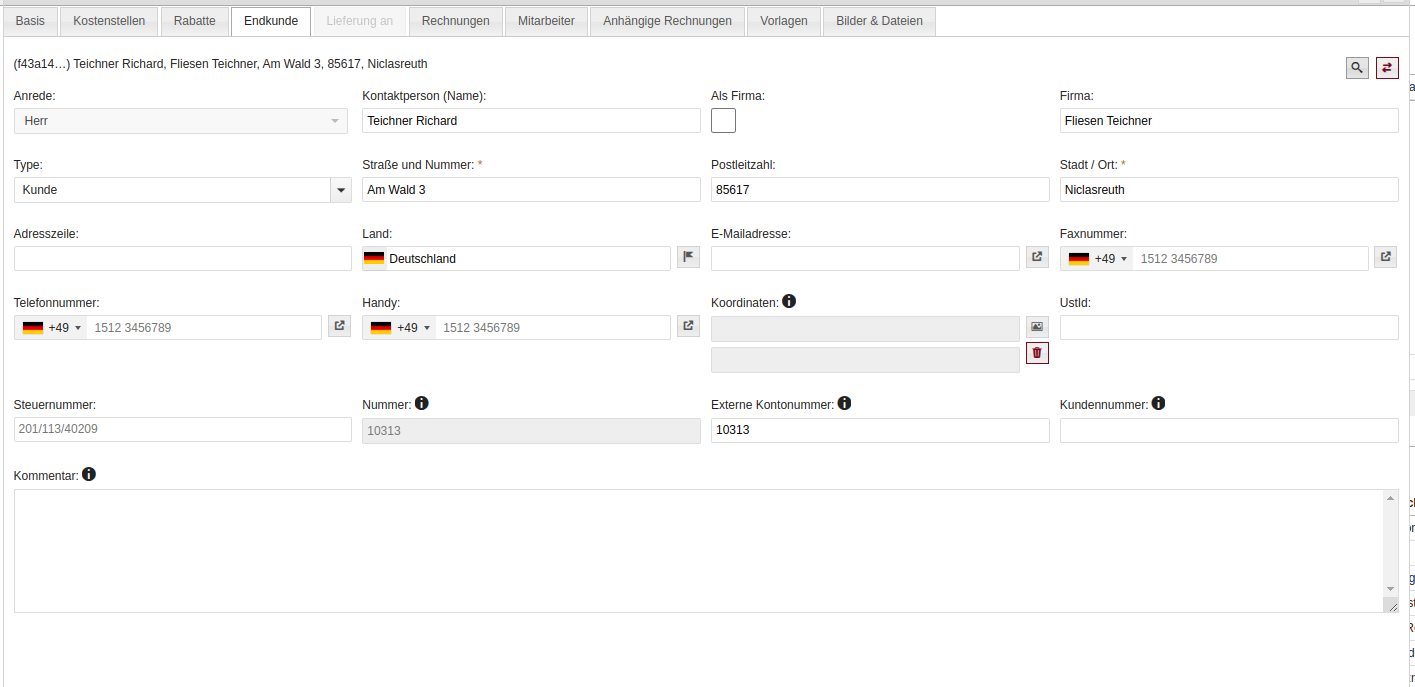Switch to the Rechnungen tab
1415x687 pixels.
tap(455, 21)
